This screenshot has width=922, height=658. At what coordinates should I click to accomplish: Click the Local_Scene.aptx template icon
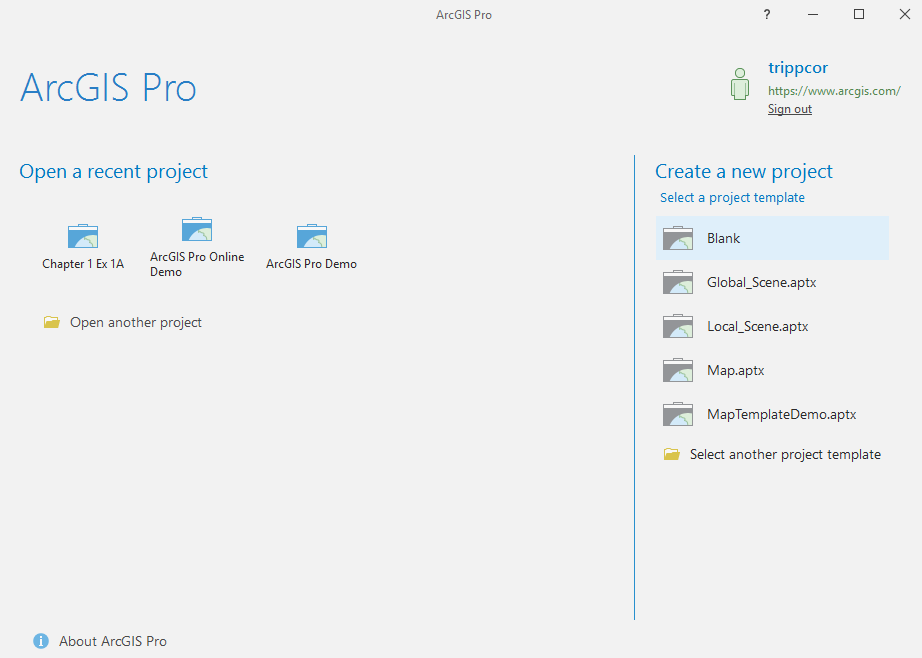pyautogui.click(x=678, y=326)
